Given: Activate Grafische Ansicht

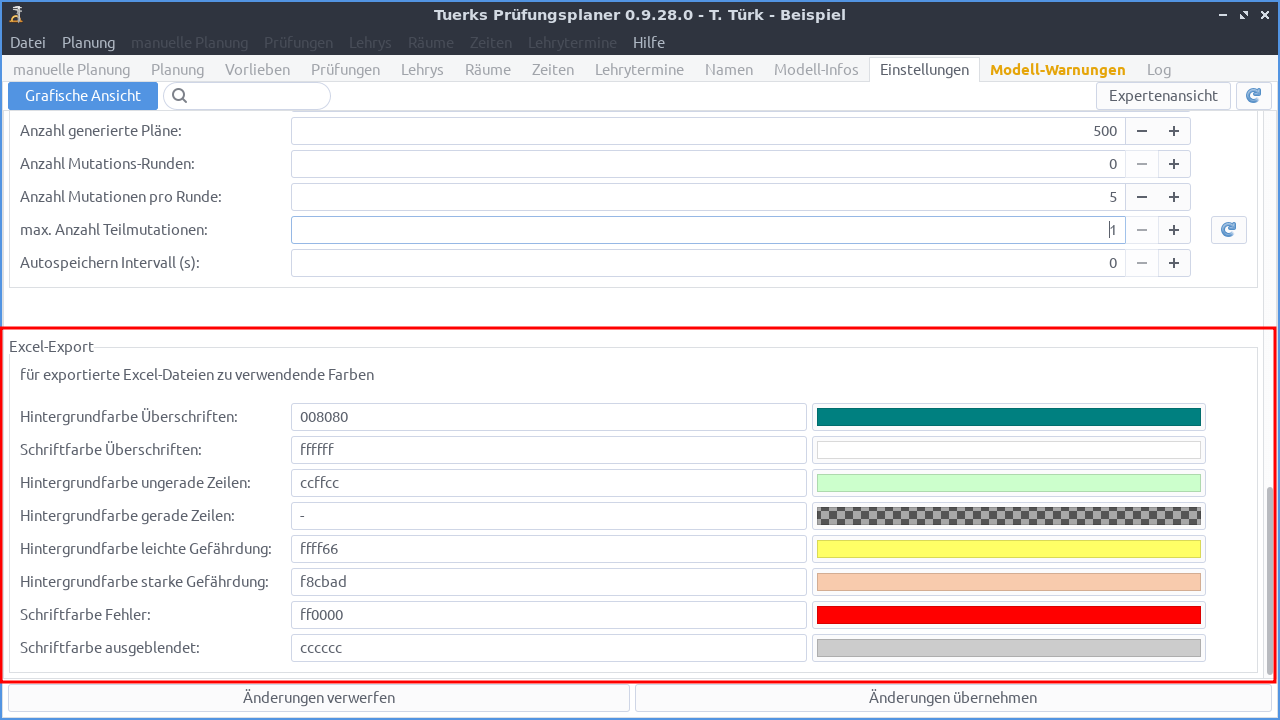Looking at the screenshot, I should pyautogui.click(x=82, y=95).
